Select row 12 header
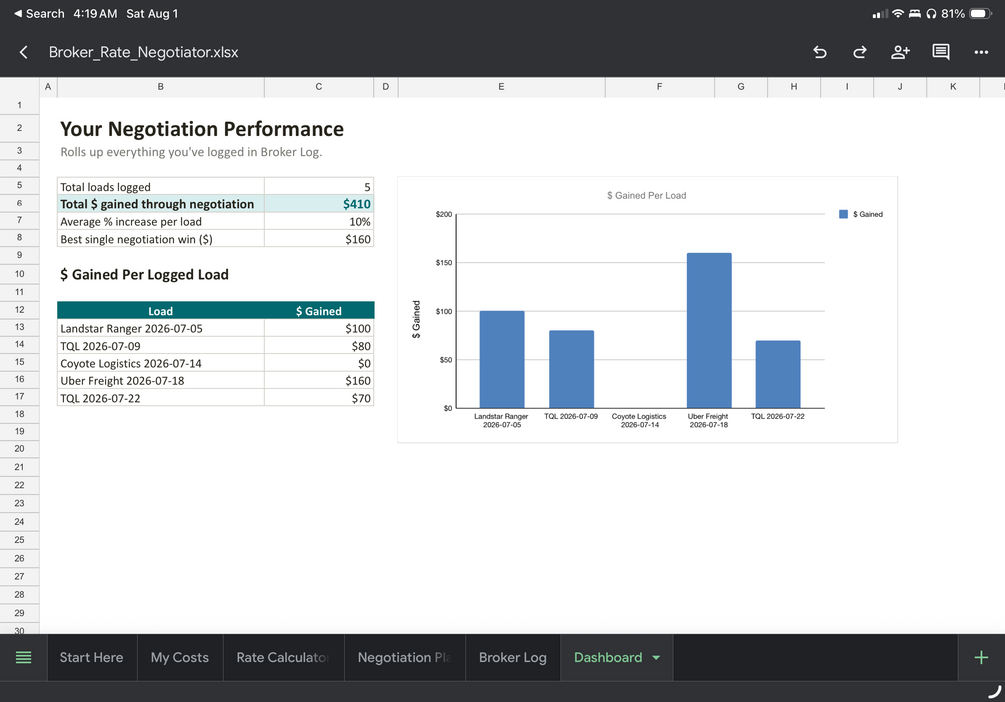The height and width of the screenshot is (702, 1005). (x=19, y=310)
